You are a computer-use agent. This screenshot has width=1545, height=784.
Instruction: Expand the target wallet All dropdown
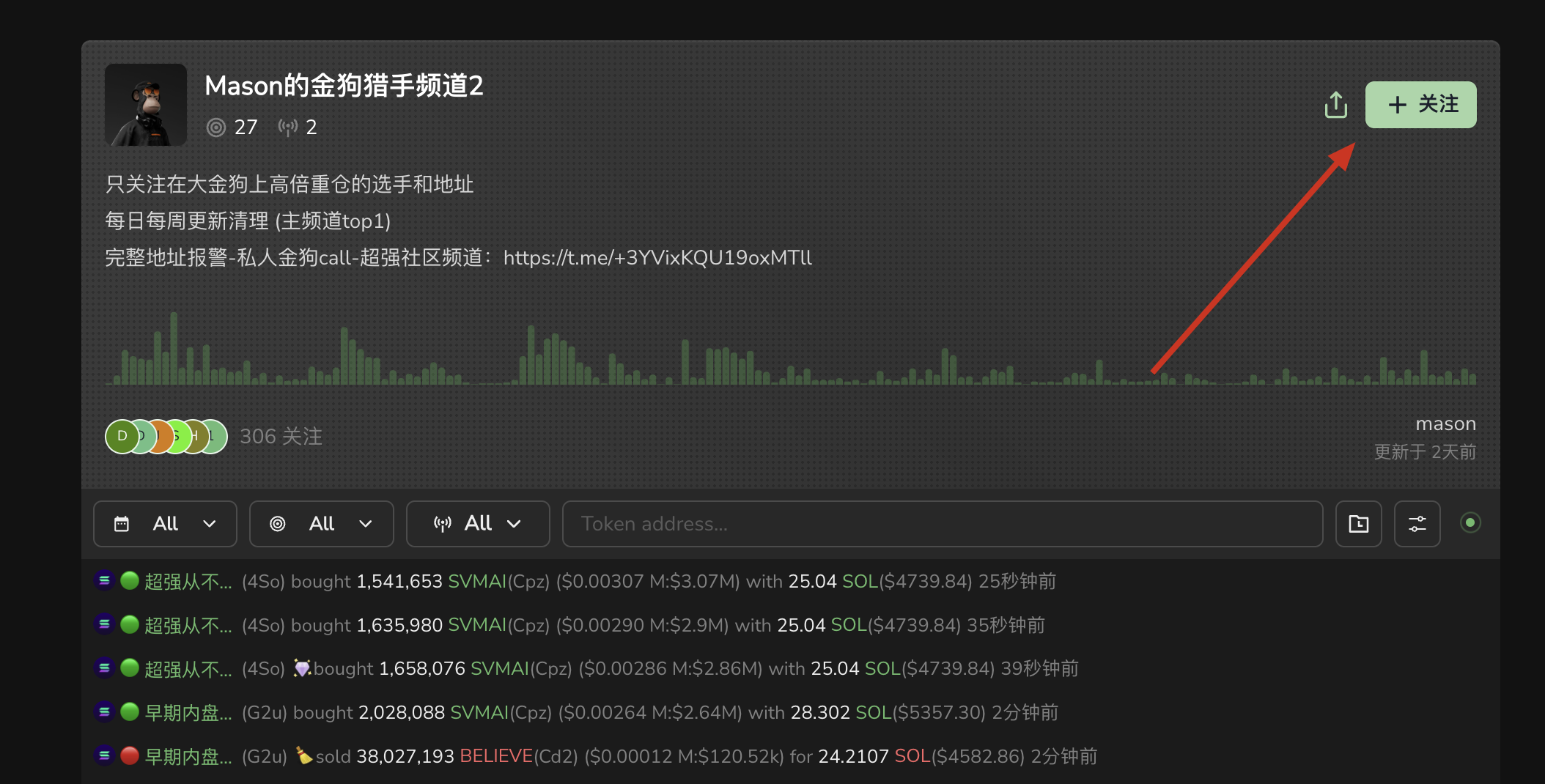321,524
